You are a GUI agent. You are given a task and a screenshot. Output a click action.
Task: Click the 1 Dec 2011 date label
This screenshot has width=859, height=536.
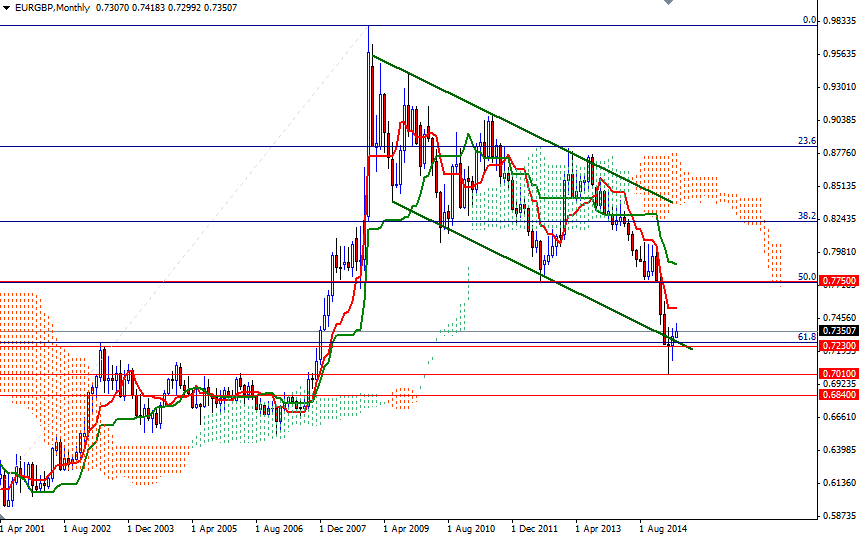point(535,529)
